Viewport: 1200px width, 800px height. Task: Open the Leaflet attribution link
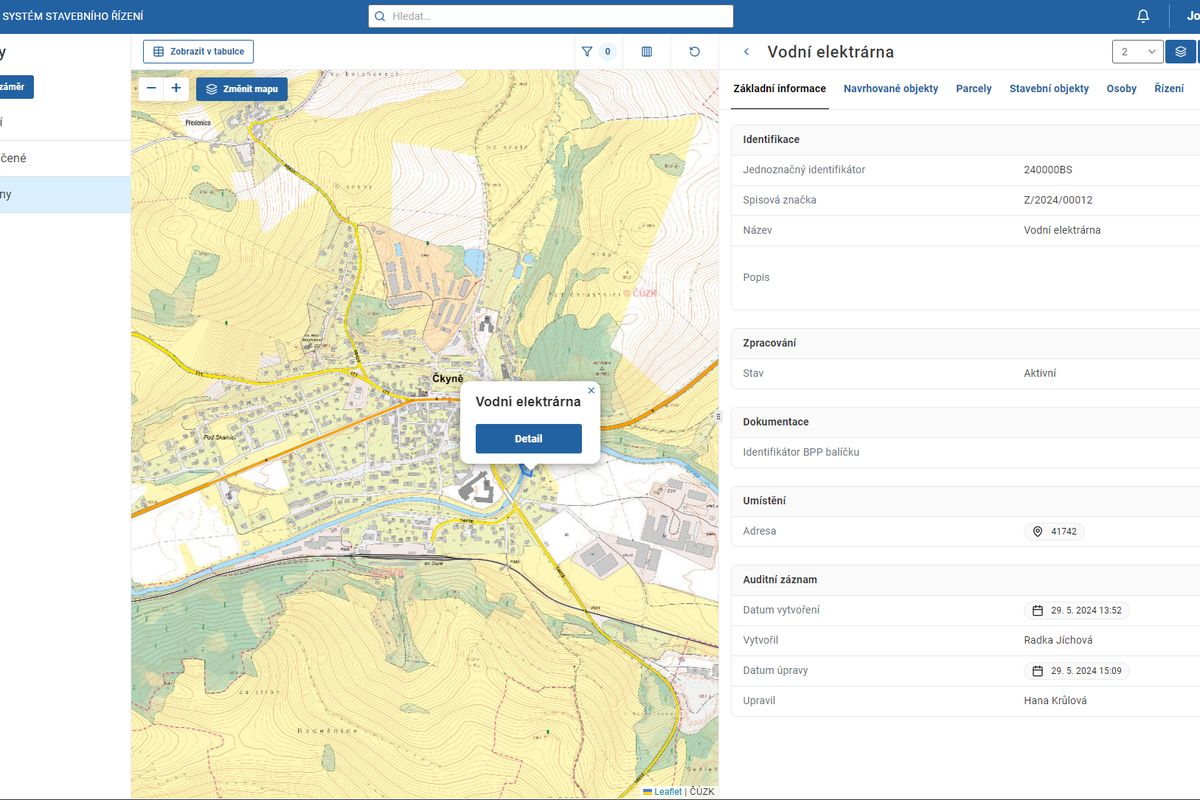click(x=667, y=792)
